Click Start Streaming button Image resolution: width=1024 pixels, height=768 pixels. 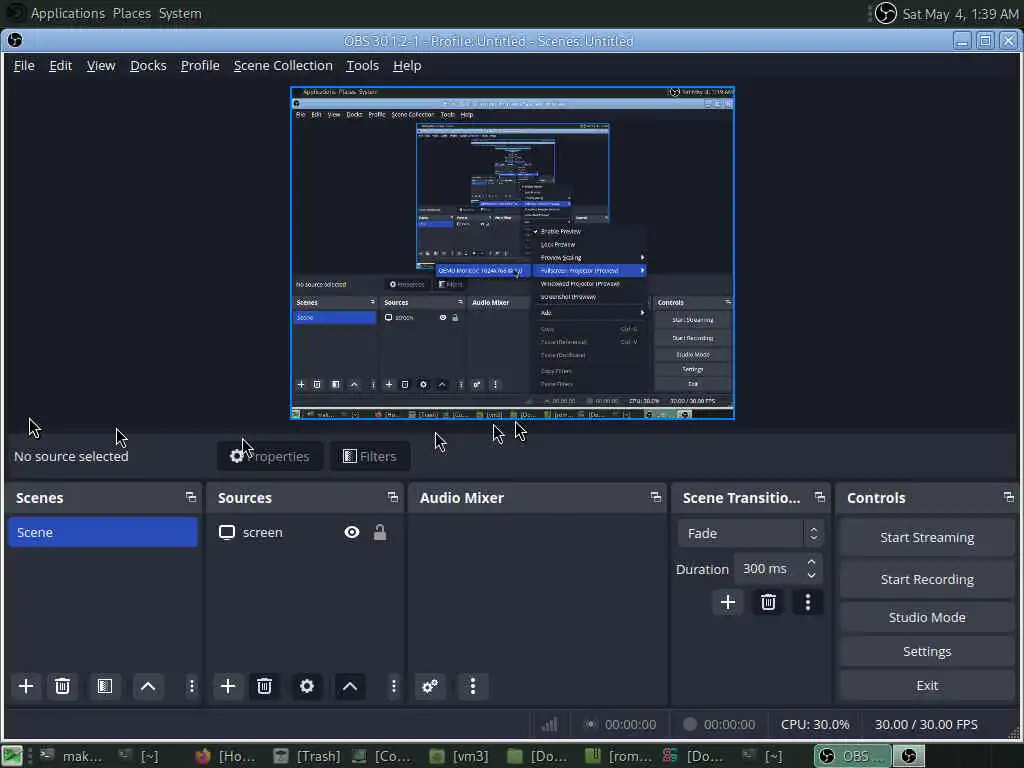tap(927, 537)
